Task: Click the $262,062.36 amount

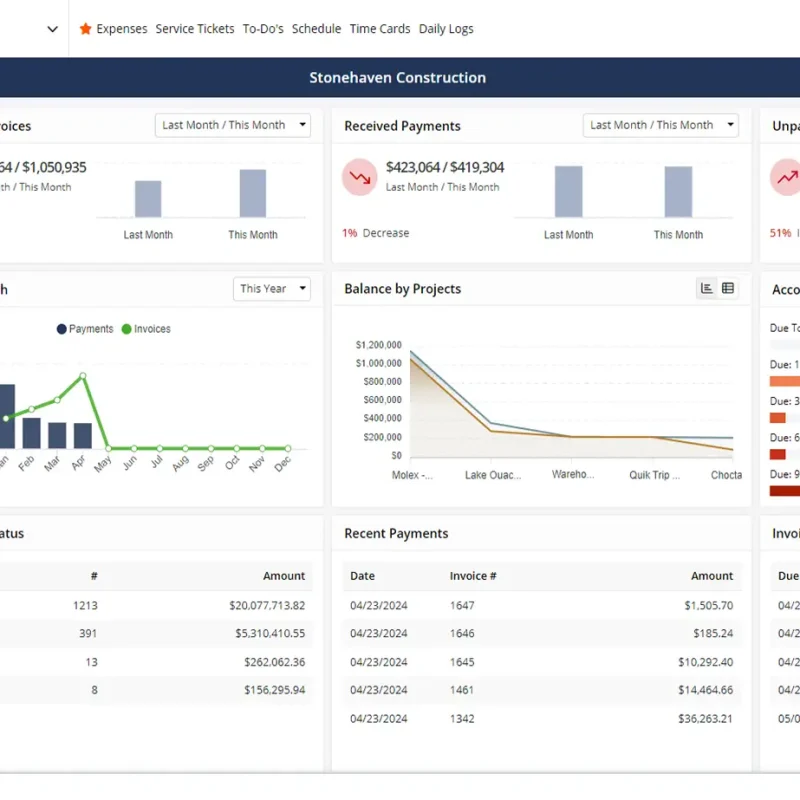Action: pos(274,662)
